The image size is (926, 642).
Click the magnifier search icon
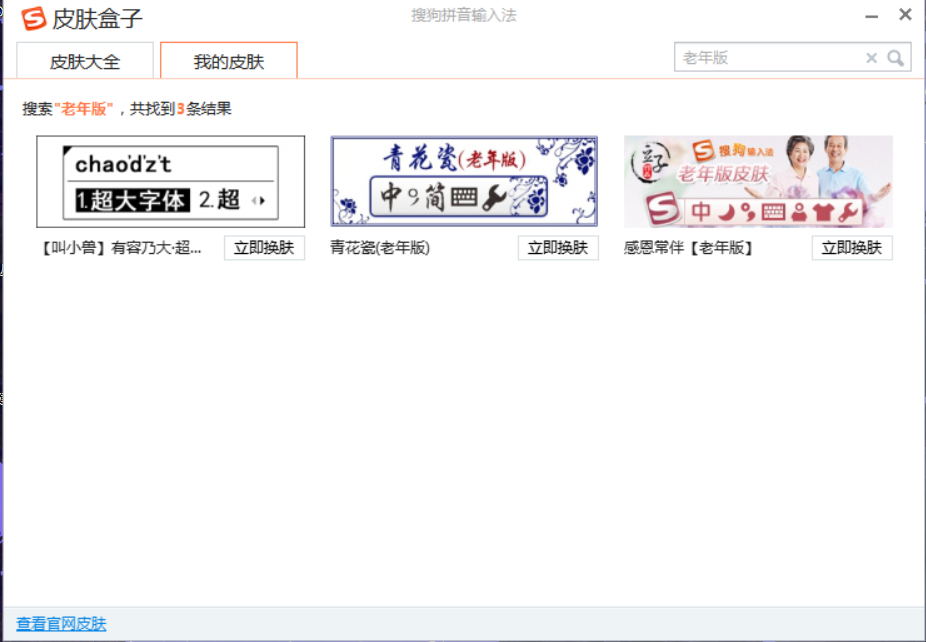pyautogui.click(x=895, y=58)
